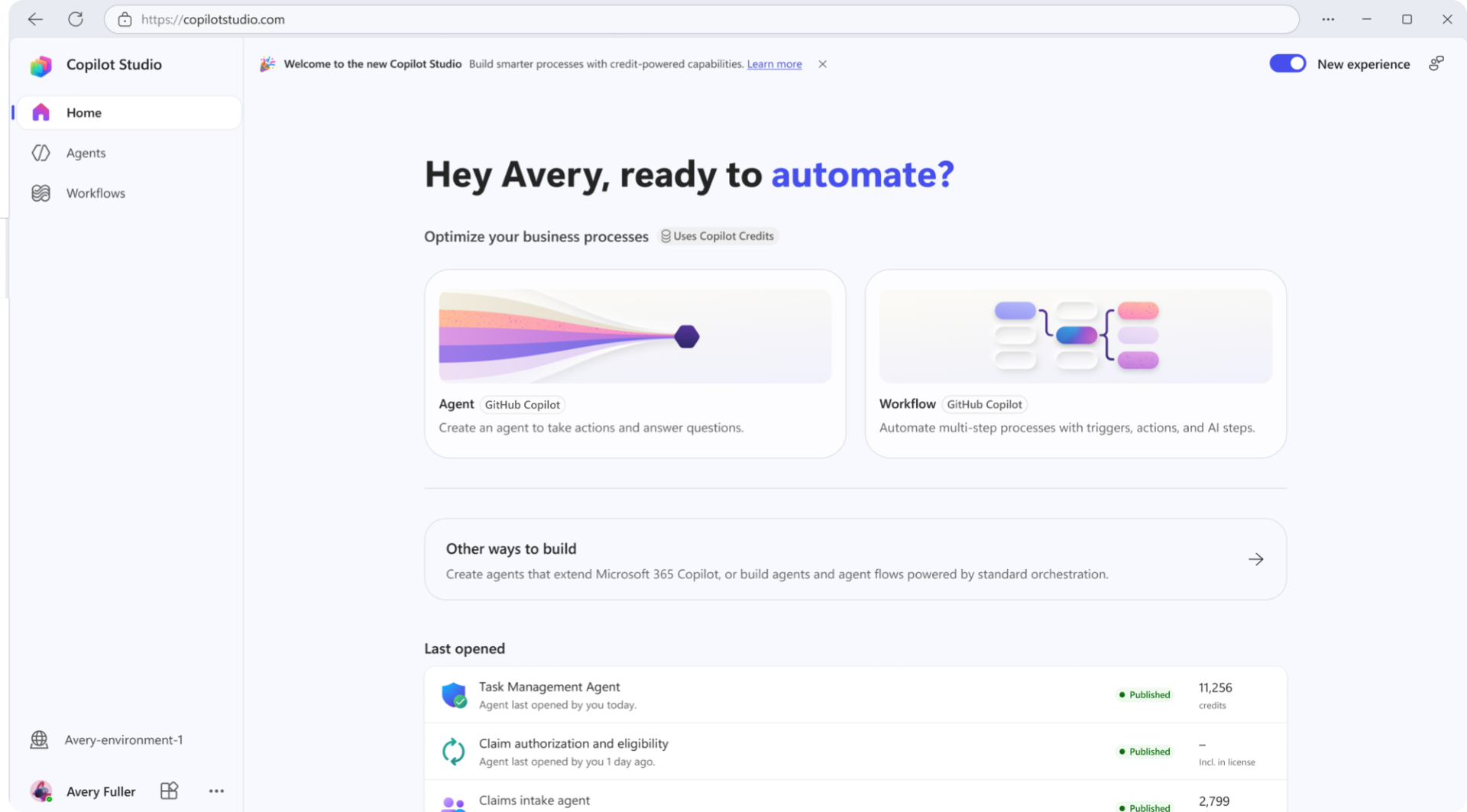Viewport: 1467px width, 812px height.
Task: Toggle the New experience switch
Action: click(x=1287, y=63)
